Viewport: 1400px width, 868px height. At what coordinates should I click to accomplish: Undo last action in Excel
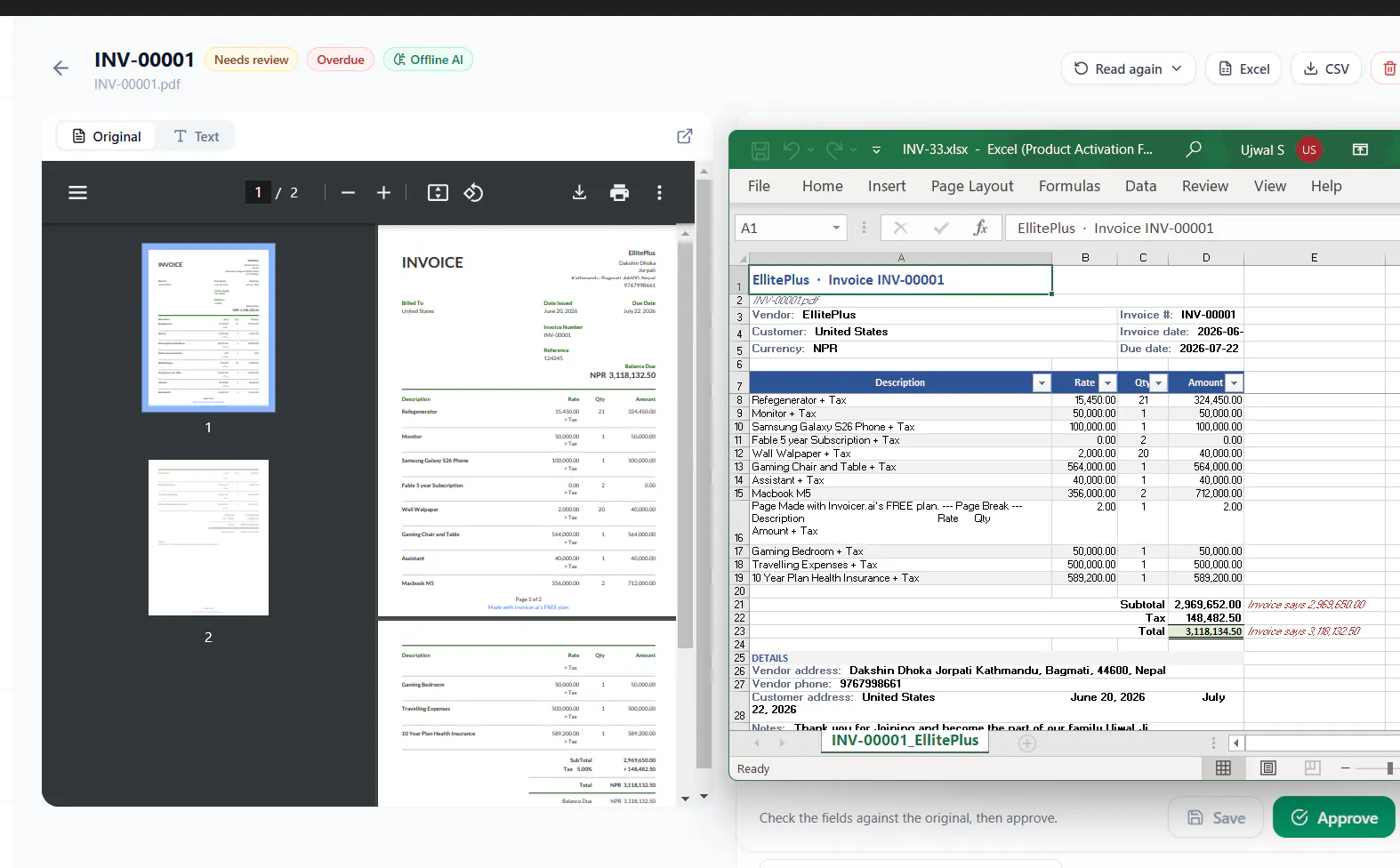pos(791,150)
